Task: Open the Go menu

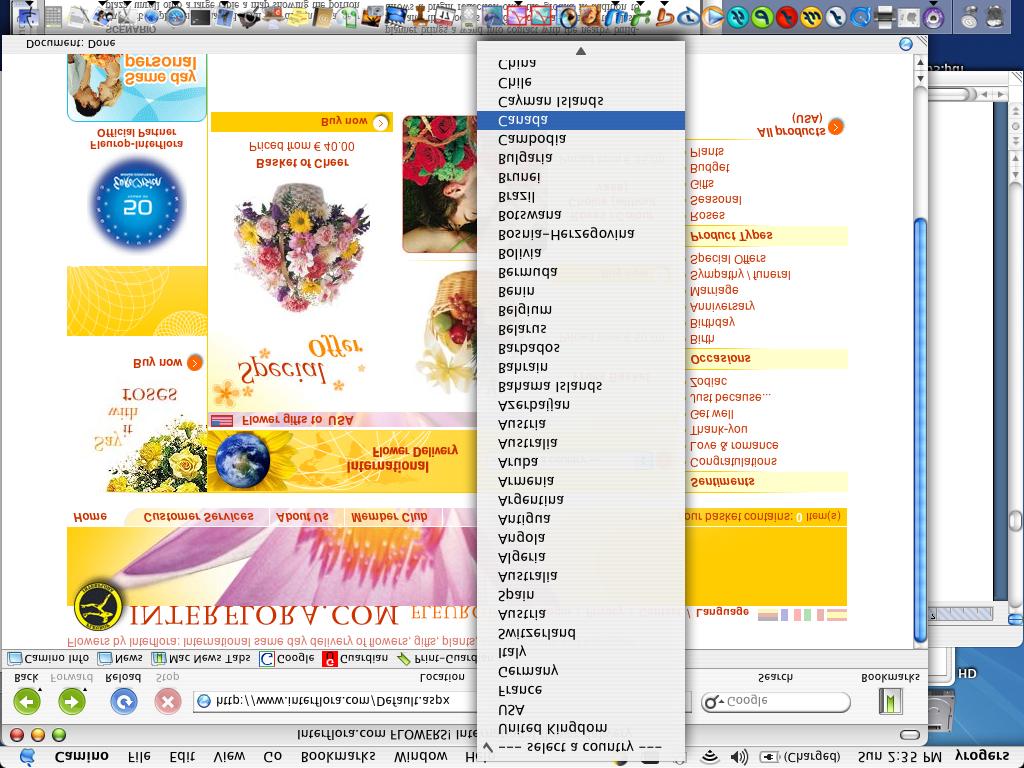Action: (x=272, y=756)
